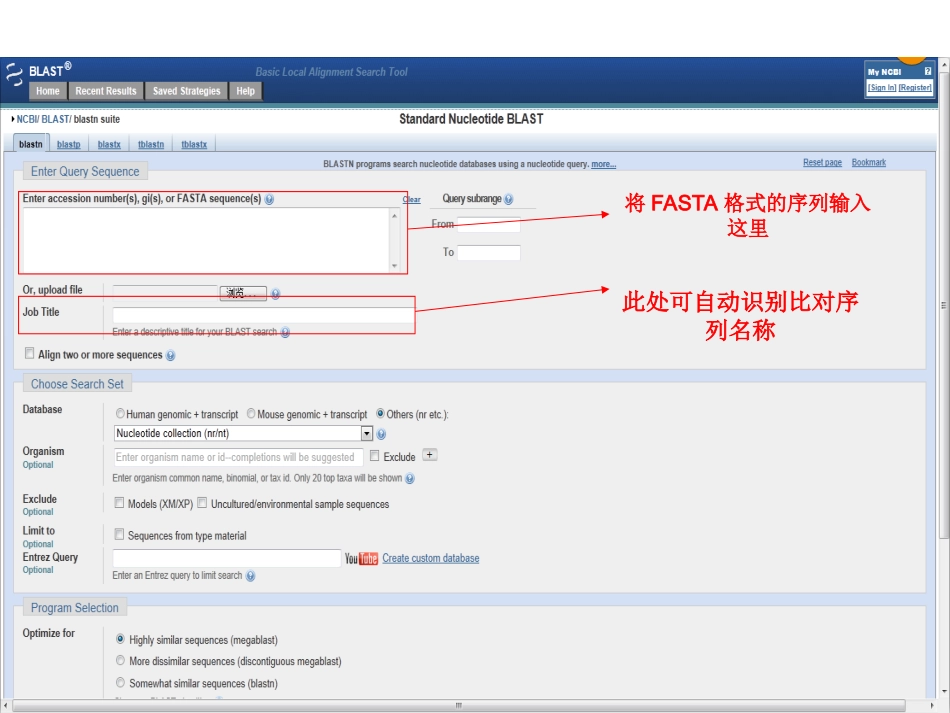Click Sign In link
The height and width of the screenshot is (713, 950).
[882, 88]
